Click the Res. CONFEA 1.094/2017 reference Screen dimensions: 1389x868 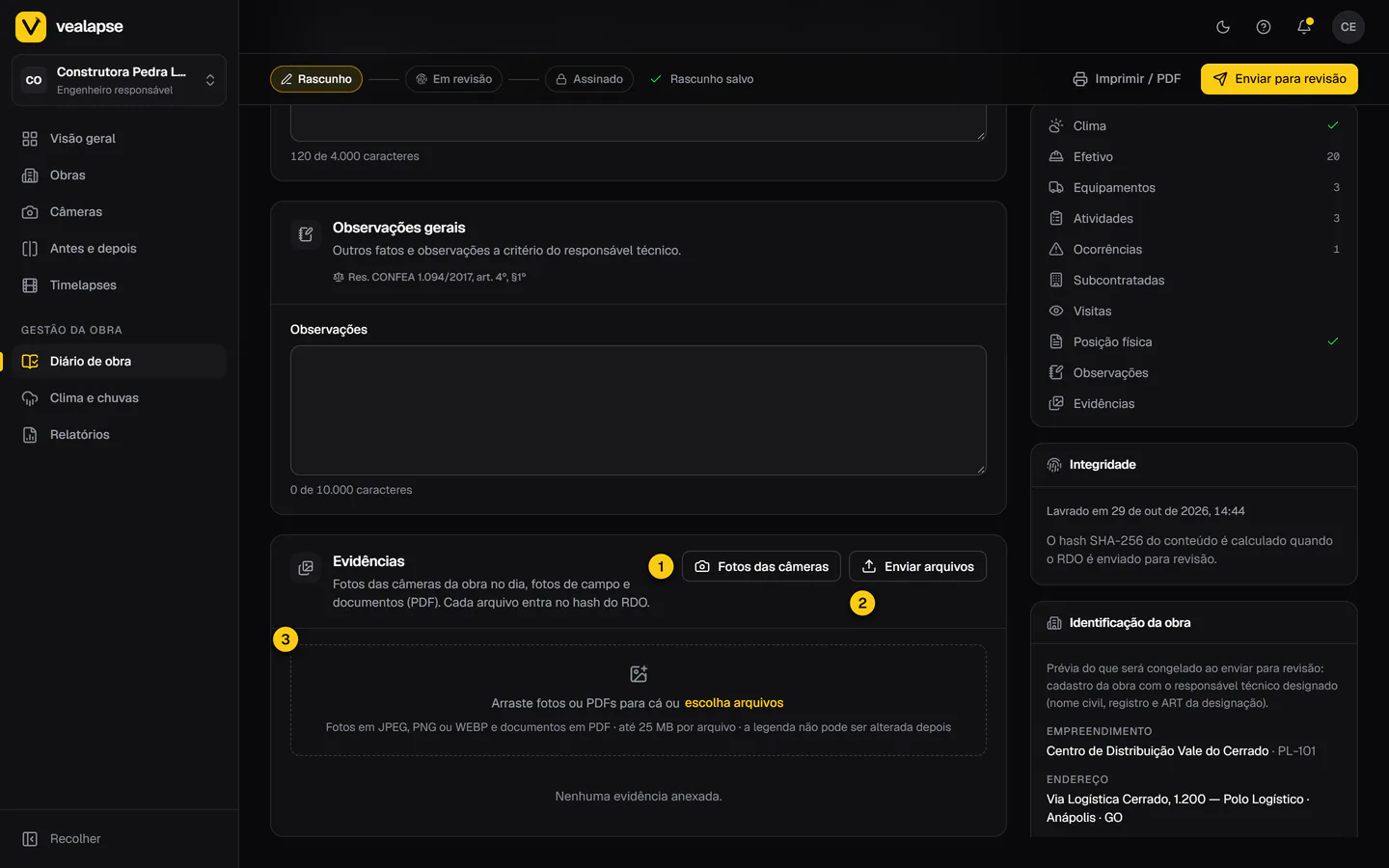click(x=429, y=278)
